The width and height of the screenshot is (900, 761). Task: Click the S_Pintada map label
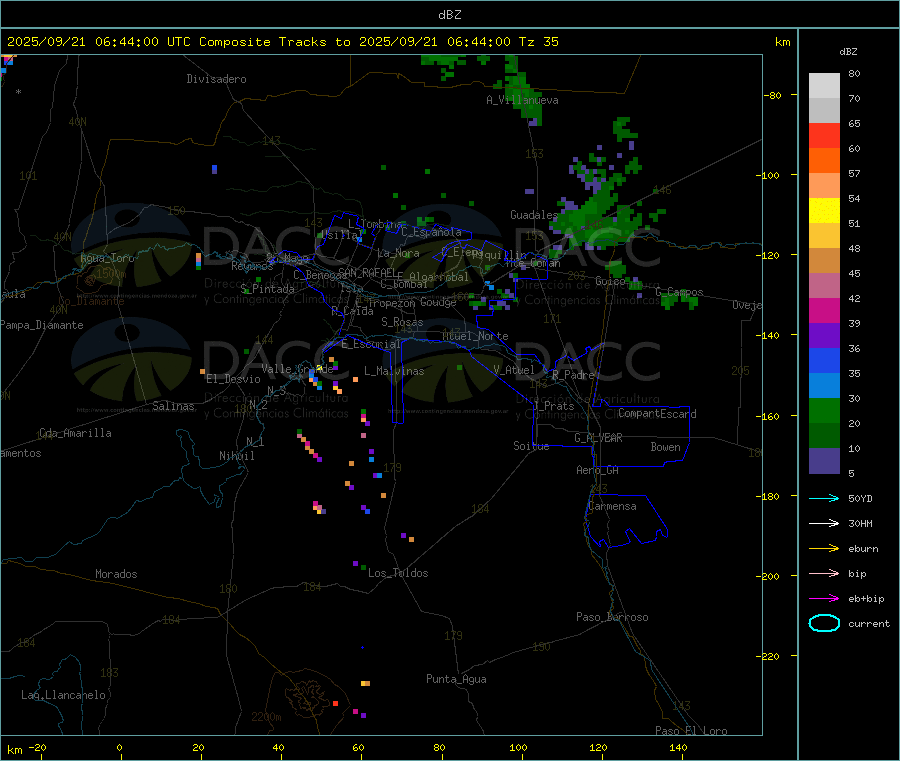(267, 289)
